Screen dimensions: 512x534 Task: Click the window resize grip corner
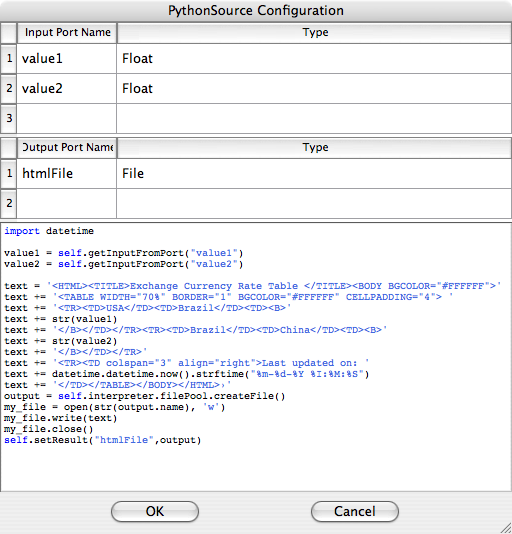coord(506,528)
